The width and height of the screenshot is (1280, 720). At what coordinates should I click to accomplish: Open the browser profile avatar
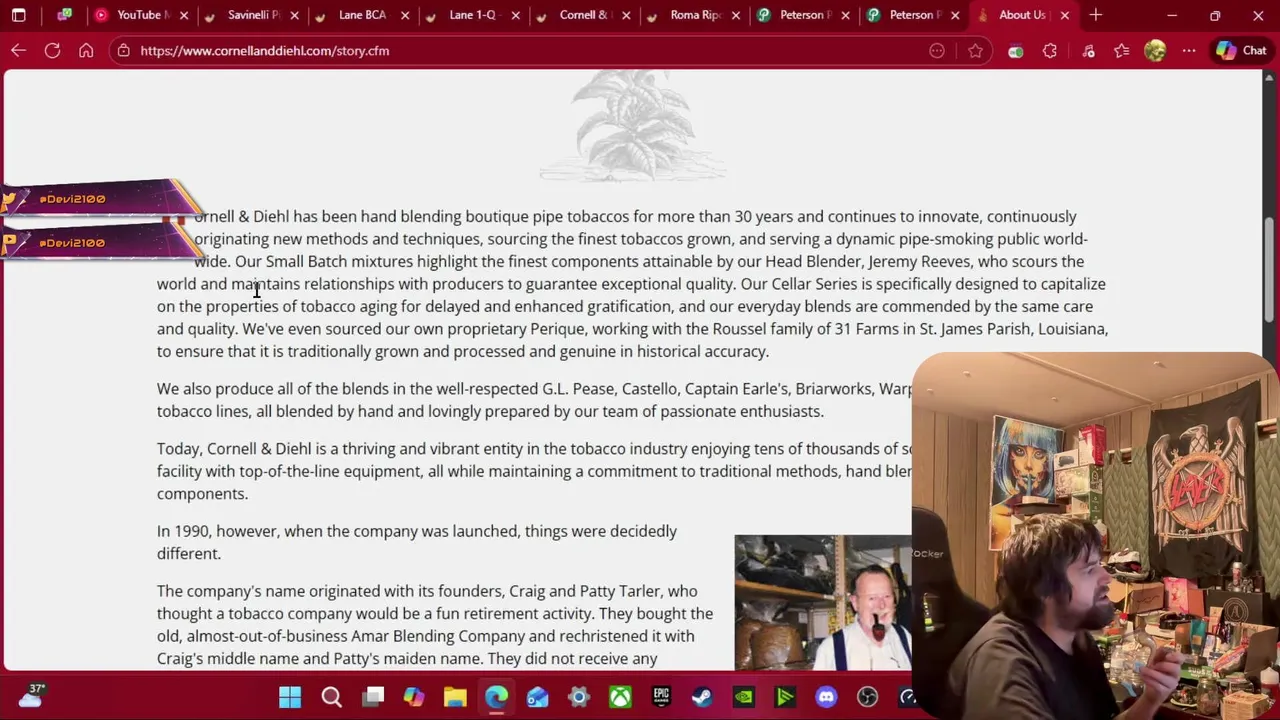[1155, 51]
